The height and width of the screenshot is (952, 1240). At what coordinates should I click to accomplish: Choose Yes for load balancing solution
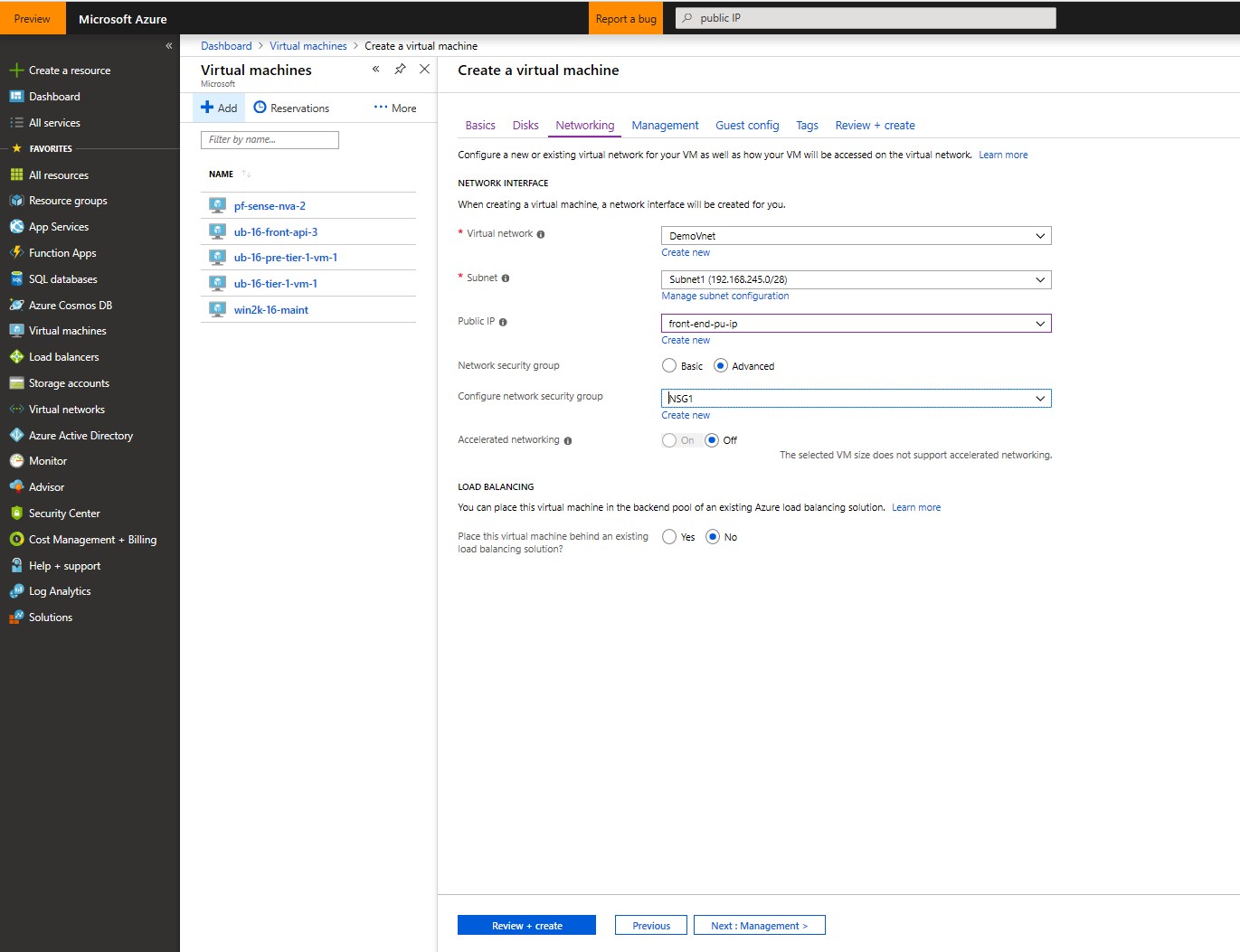pyautogui.click(x=669, y=537)
